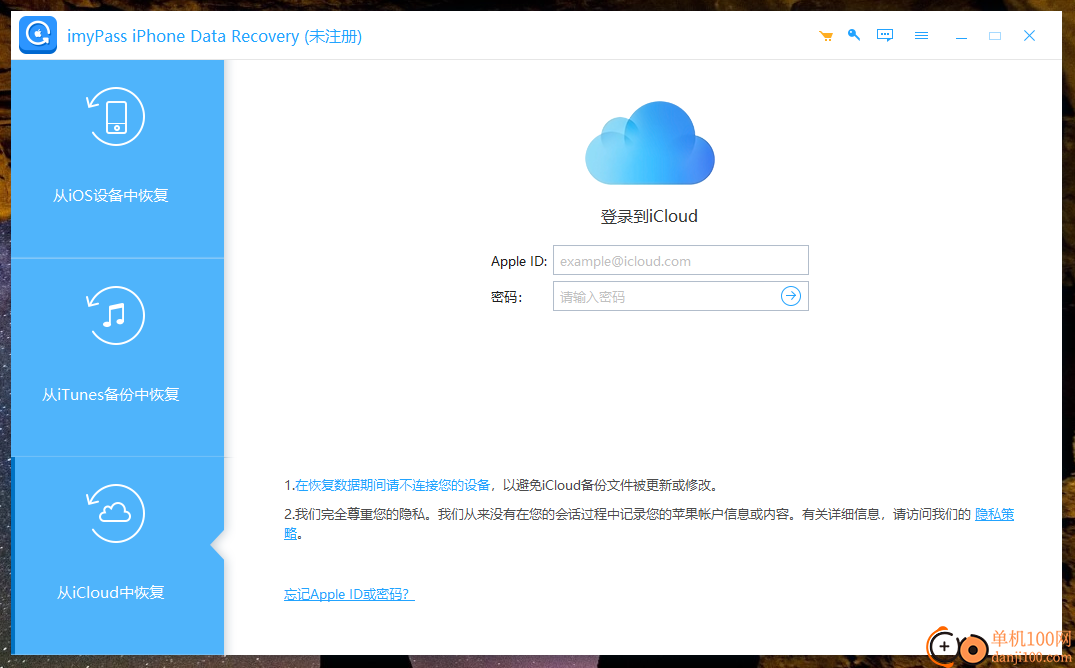Click the iOS device recovery phone icon
1075x668 pixels.
click(115, 117)
